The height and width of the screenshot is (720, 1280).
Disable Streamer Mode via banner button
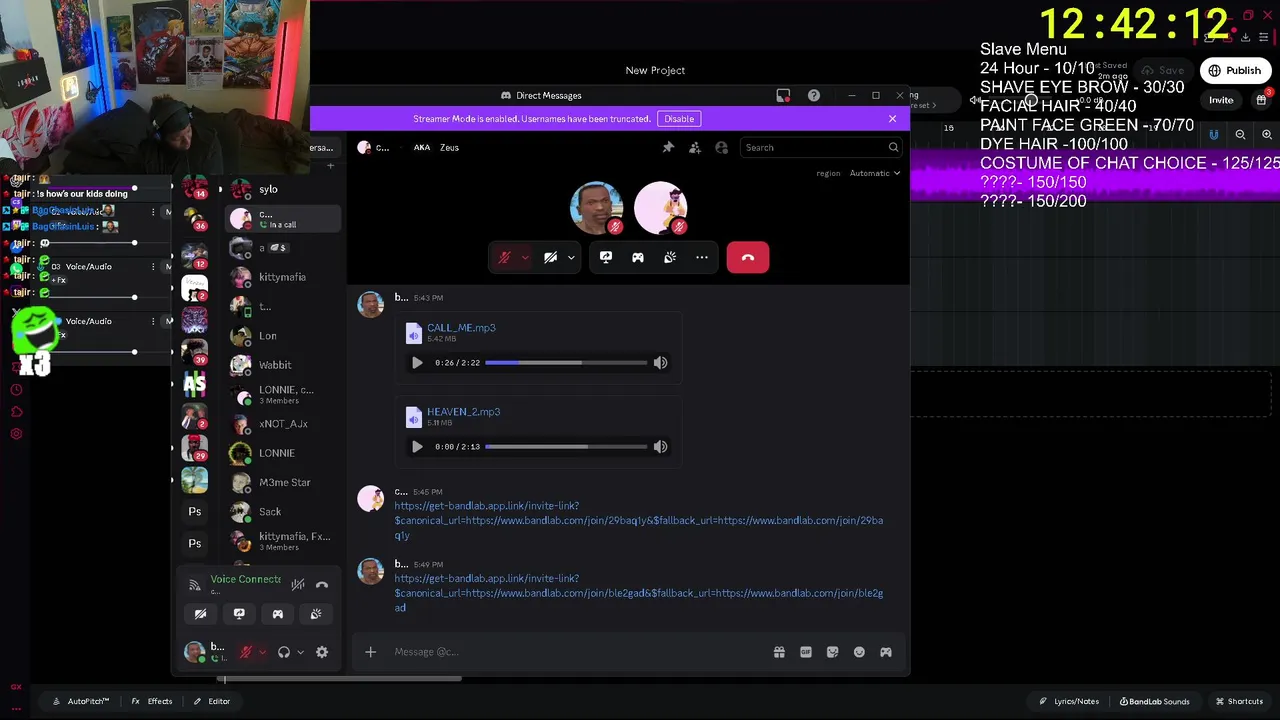coord(679,119)
